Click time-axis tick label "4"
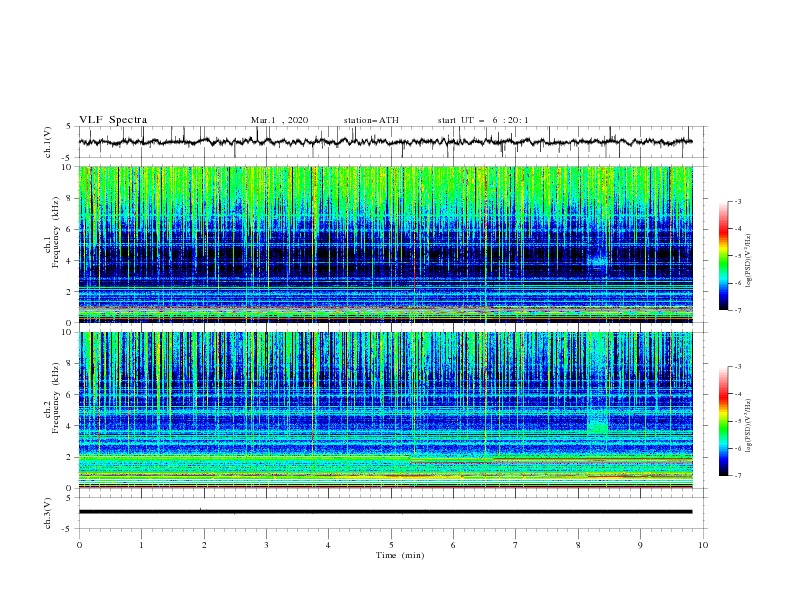This screenshot has width=792, height=612. click(328, 545)
